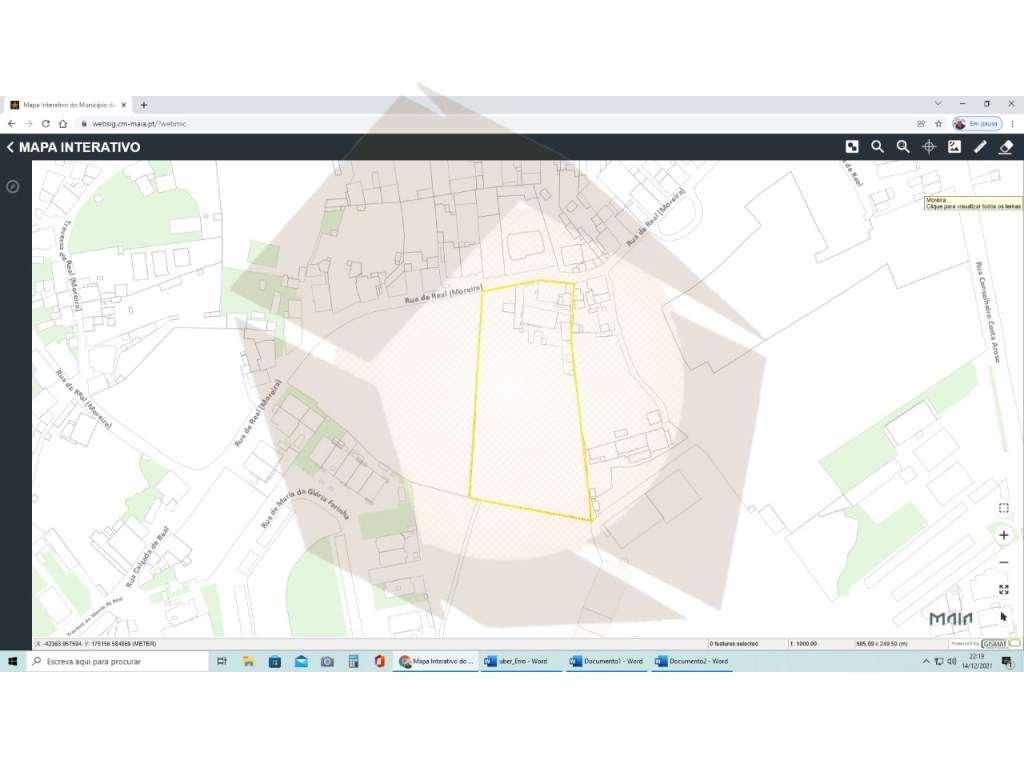The image size is (1024, 768).
Task: Click the X/Y coordinates readout in the status bar
Action: coord(96,644)
